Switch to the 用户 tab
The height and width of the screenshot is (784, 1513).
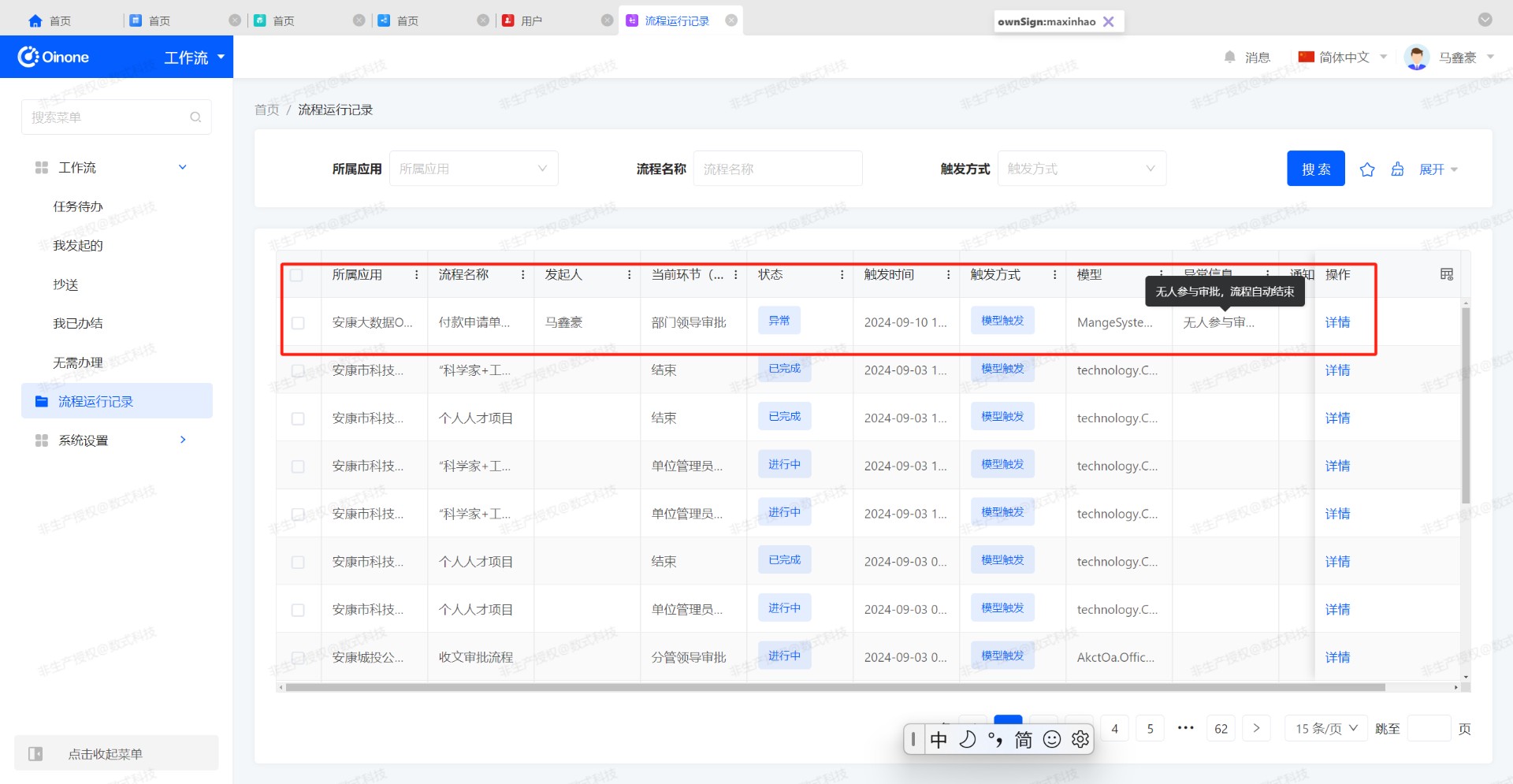(x=531, y=21)
